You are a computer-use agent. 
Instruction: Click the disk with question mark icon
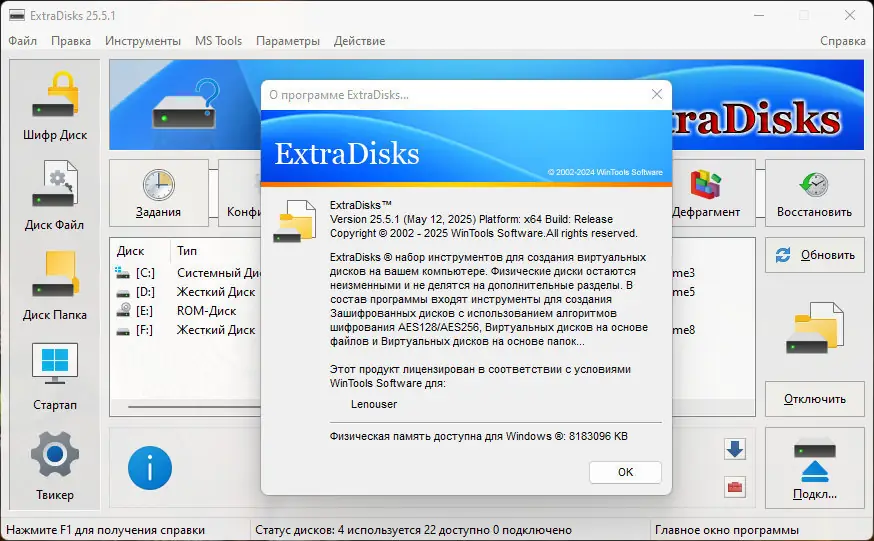(x=185, y=104)
